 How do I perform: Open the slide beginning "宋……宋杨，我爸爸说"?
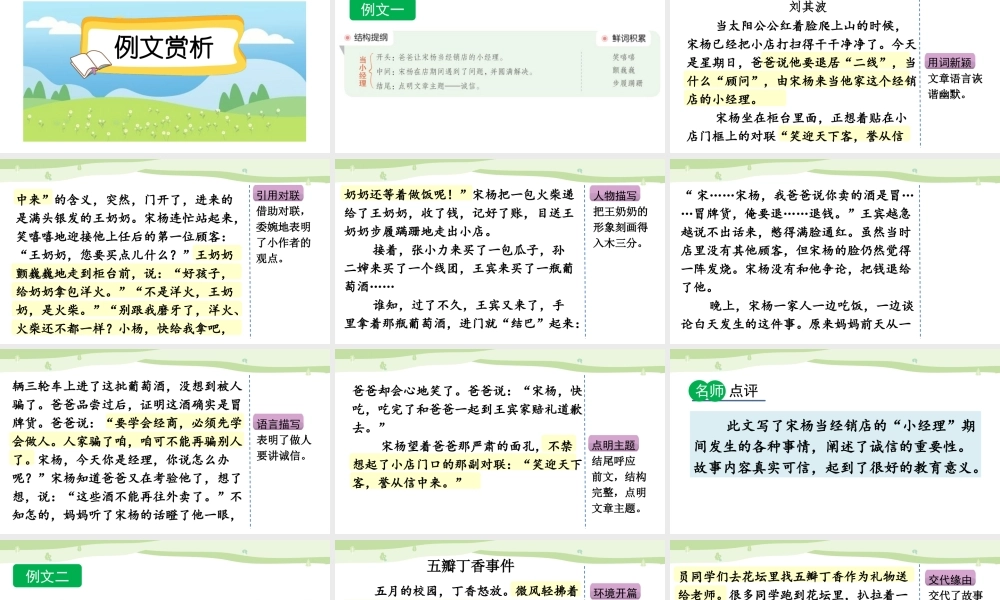tap(835, 252)
